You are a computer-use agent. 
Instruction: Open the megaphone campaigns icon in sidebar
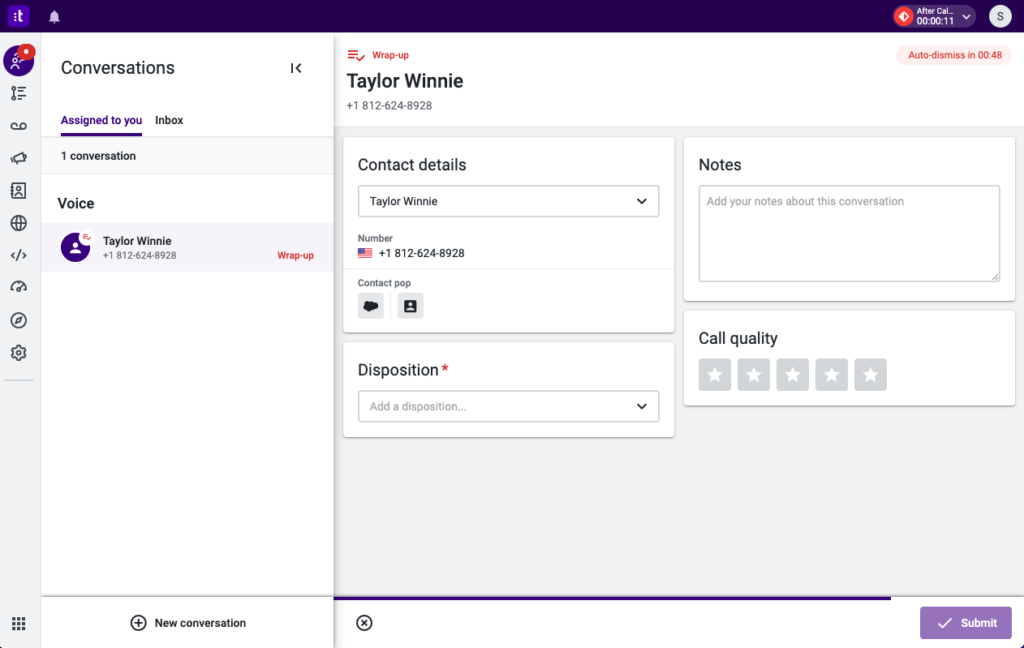18,158
